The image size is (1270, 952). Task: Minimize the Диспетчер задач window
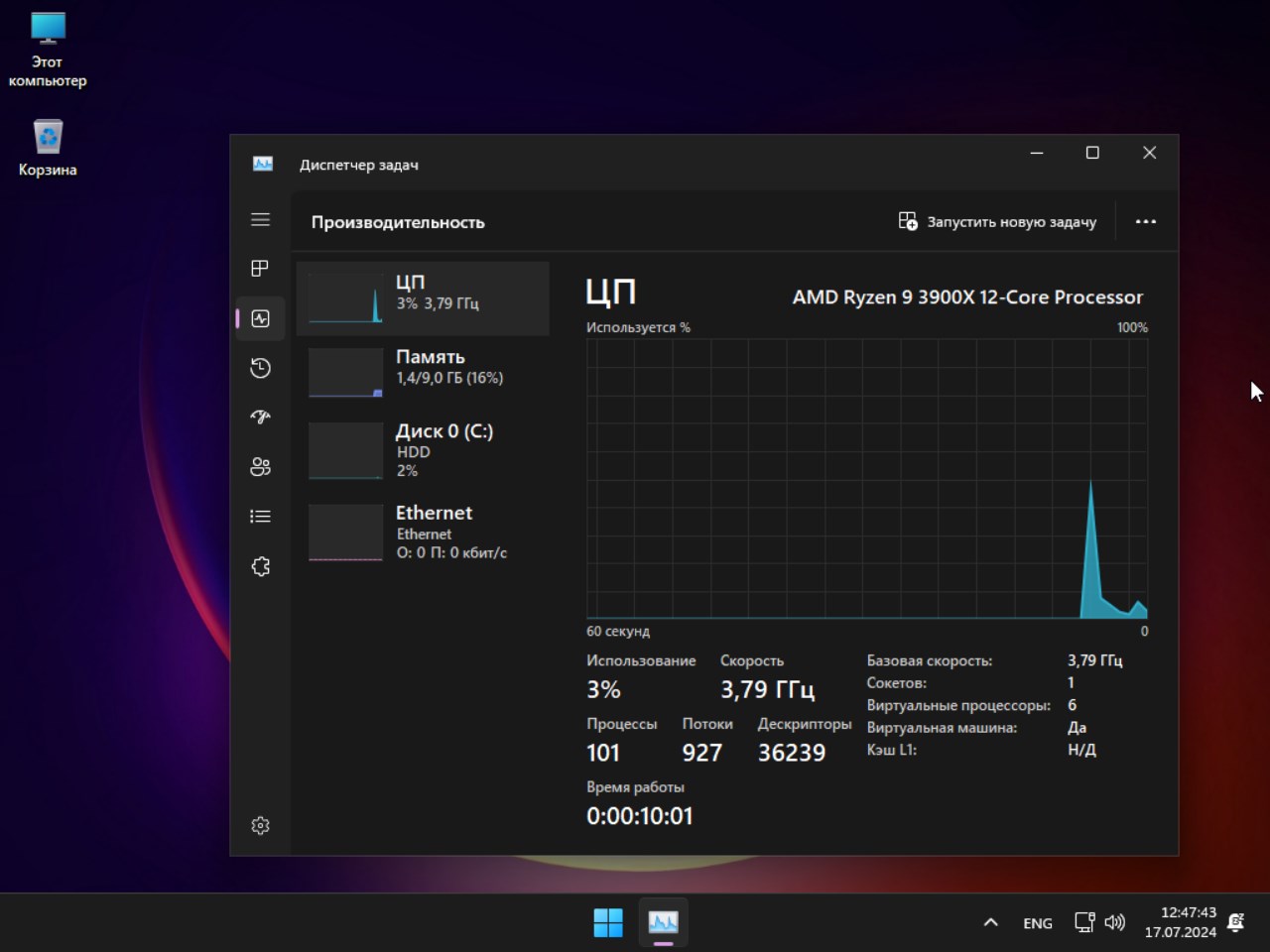(1037, 153)
